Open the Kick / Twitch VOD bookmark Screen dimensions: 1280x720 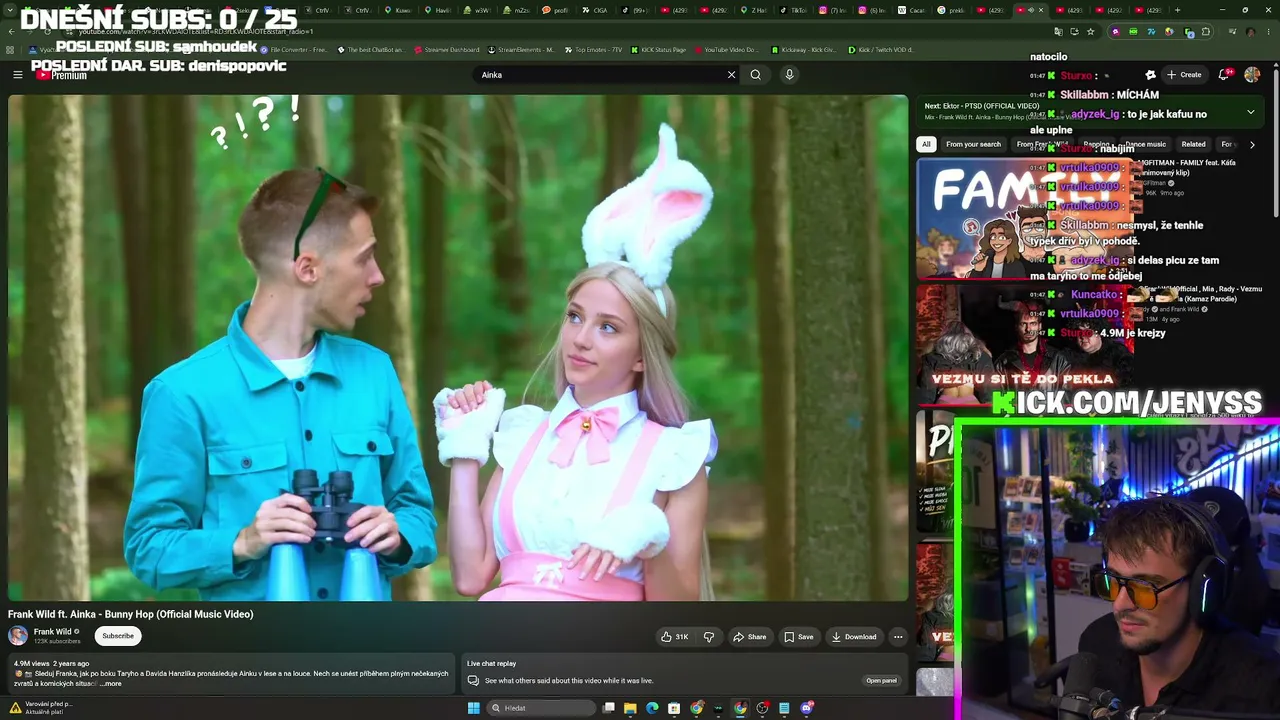(880, 49)
